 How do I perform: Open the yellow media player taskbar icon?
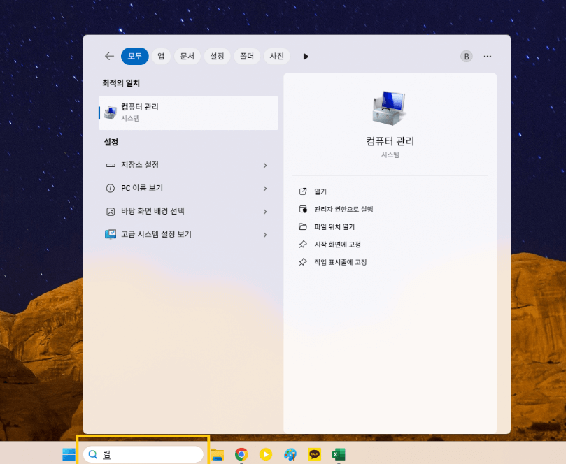pos(266,454)
